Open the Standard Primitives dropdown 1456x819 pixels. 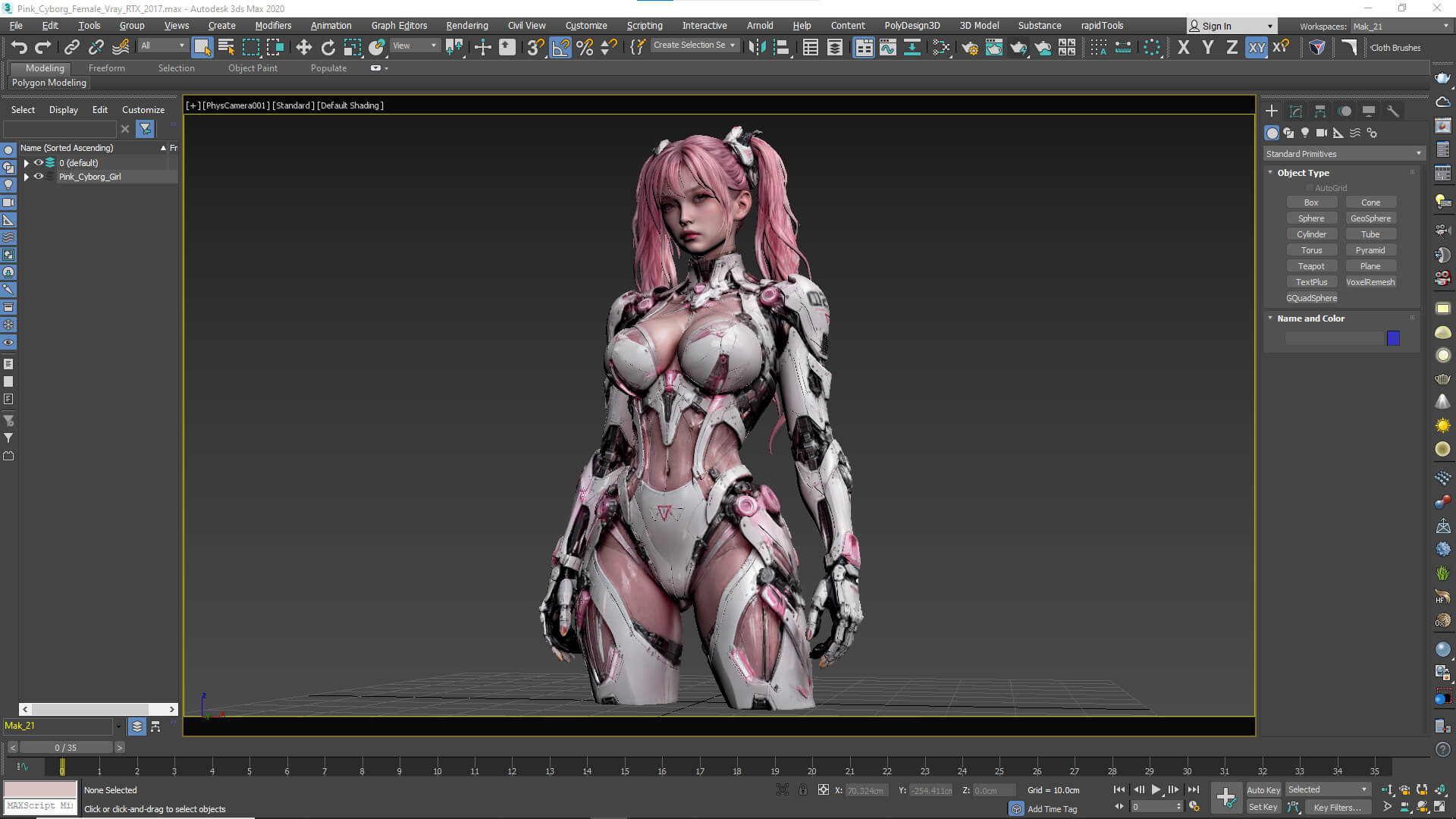pos(1344,154)
